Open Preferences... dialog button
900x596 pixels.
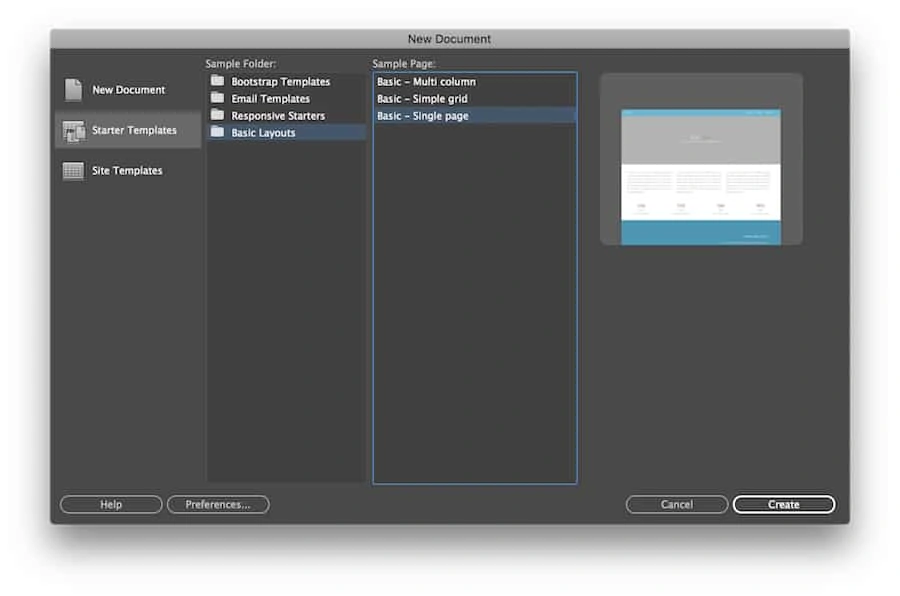click(x=218, y=505)
